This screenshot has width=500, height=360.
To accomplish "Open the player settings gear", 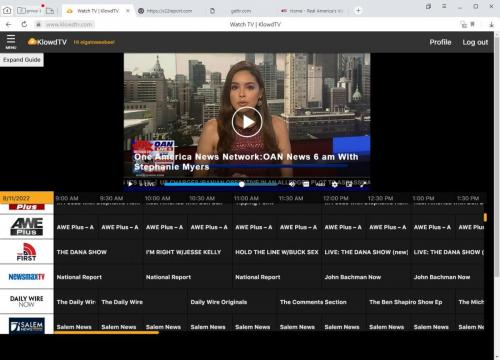I will pos(335,184).
